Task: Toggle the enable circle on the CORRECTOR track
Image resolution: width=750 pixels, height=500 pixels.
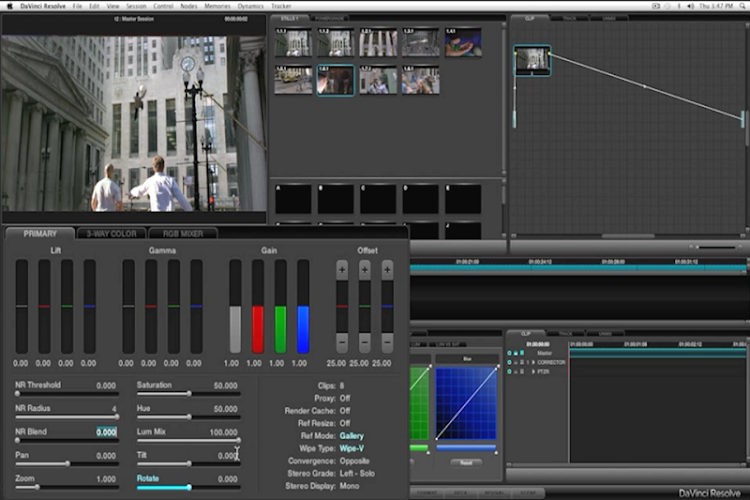Action: pyautogui.click(x=510, y=362)
